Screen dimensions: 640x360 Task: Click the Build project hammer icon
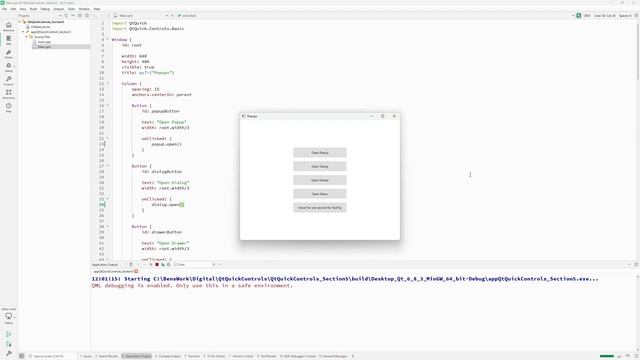[x=9, y=353]
